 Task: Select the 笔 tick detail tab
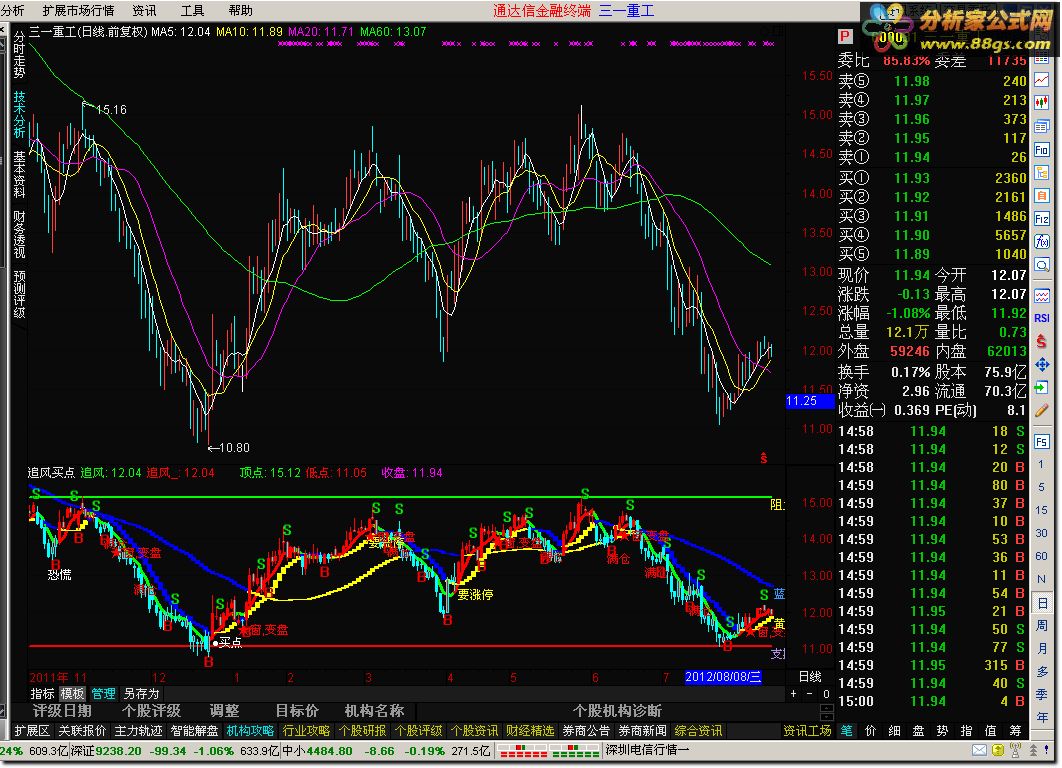tap(847, 731)
